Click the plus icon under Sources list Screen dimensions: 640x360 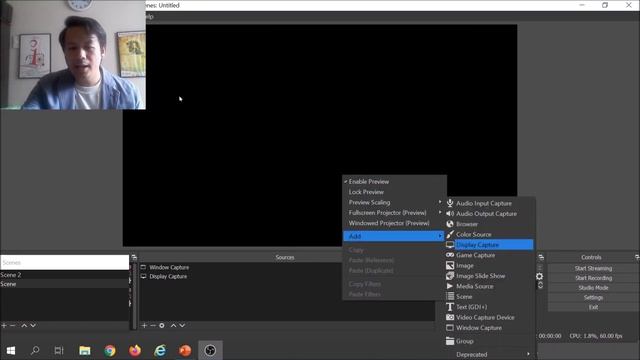point(144,326)
